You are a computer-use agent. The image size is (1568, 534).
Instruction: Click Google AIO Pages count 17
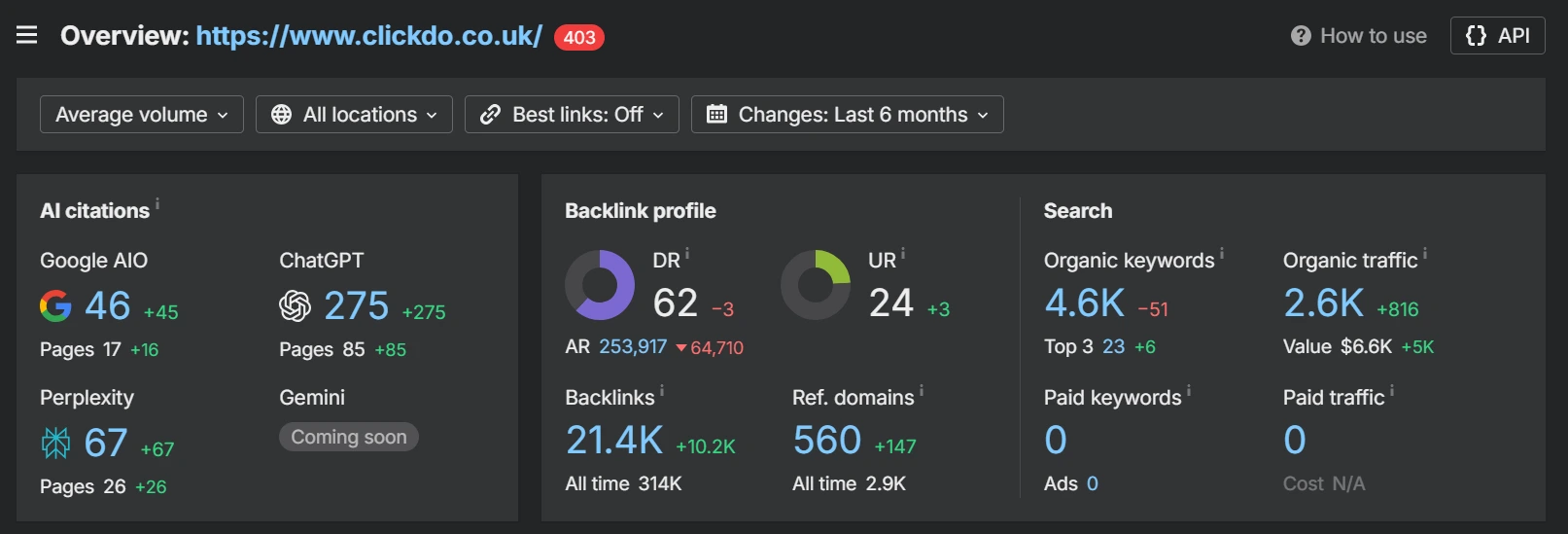[112, 350]
